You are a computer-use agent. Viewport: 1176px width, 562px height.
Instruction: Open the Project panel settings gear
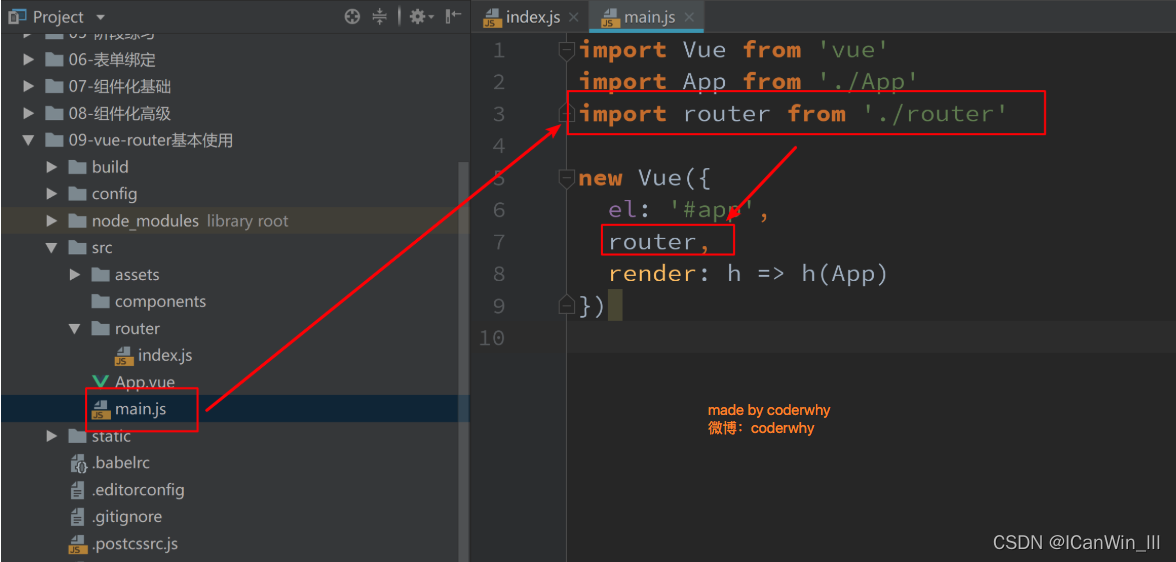pos(420,17)
